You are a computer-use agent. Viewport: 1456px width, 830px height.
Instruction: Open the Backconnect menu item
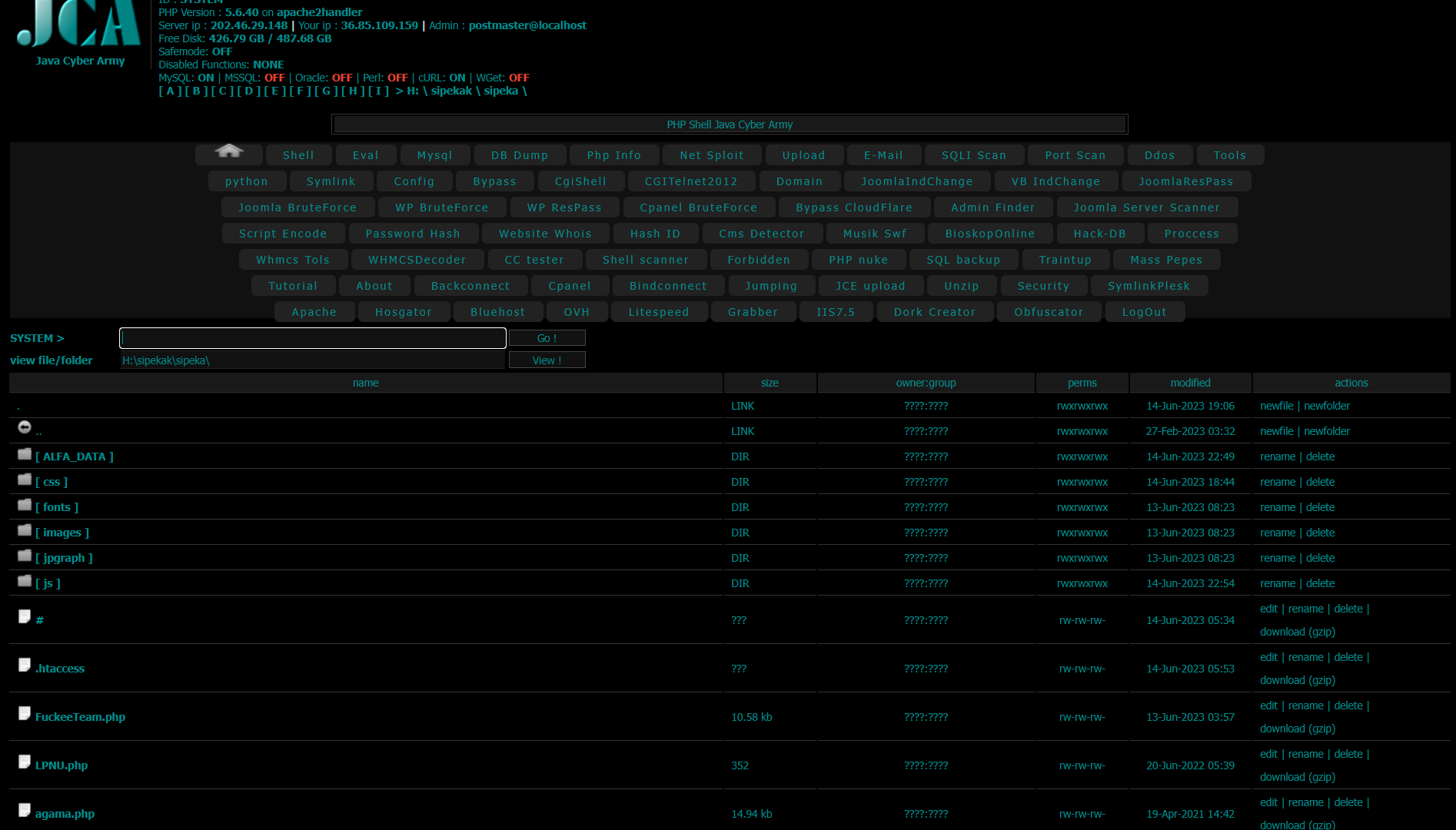[470, 286]
